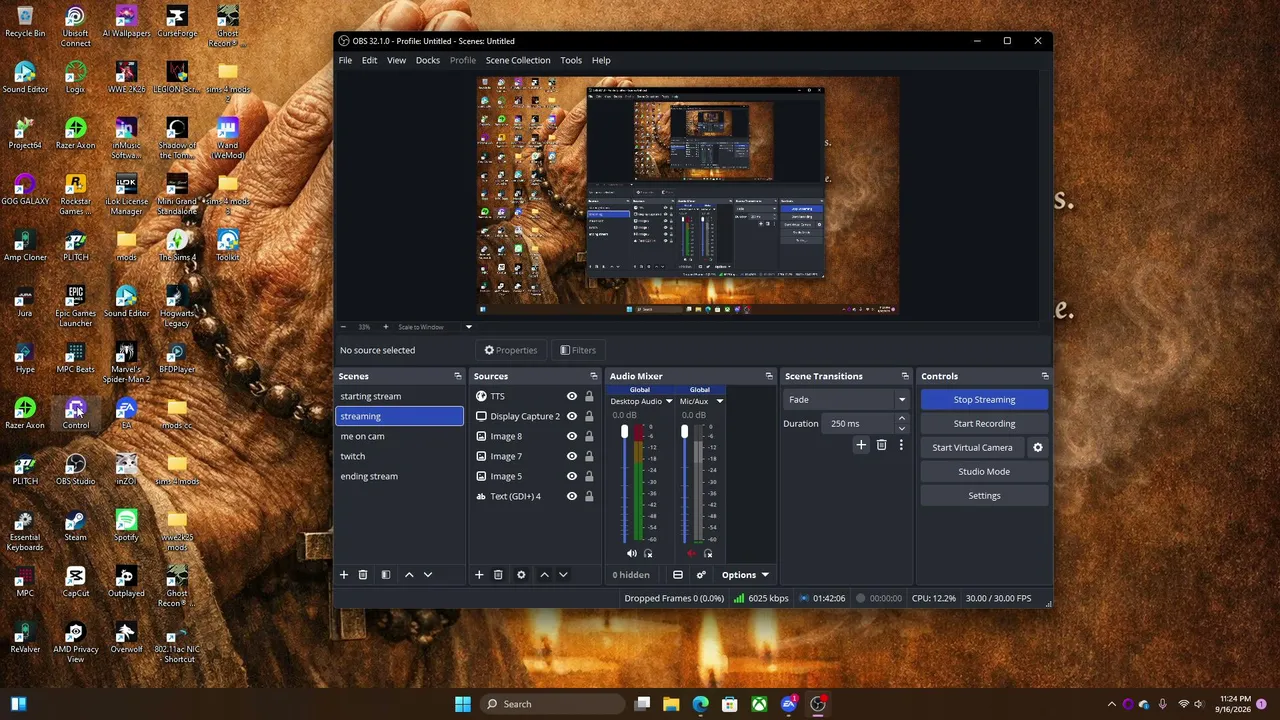
Task: Toggle visibility of the Text (GDI+) 4 source
Action: tap(572, 496)
